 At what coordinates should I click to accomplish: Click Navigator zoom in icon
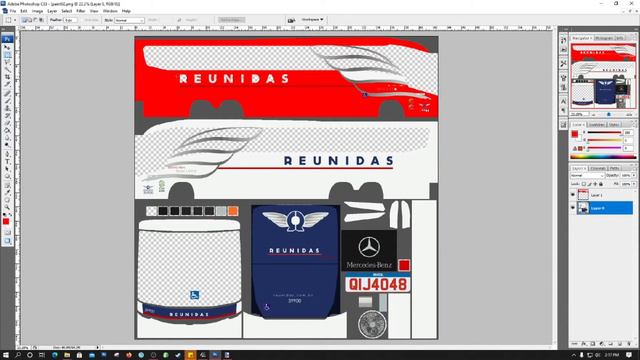coord(629,115)
